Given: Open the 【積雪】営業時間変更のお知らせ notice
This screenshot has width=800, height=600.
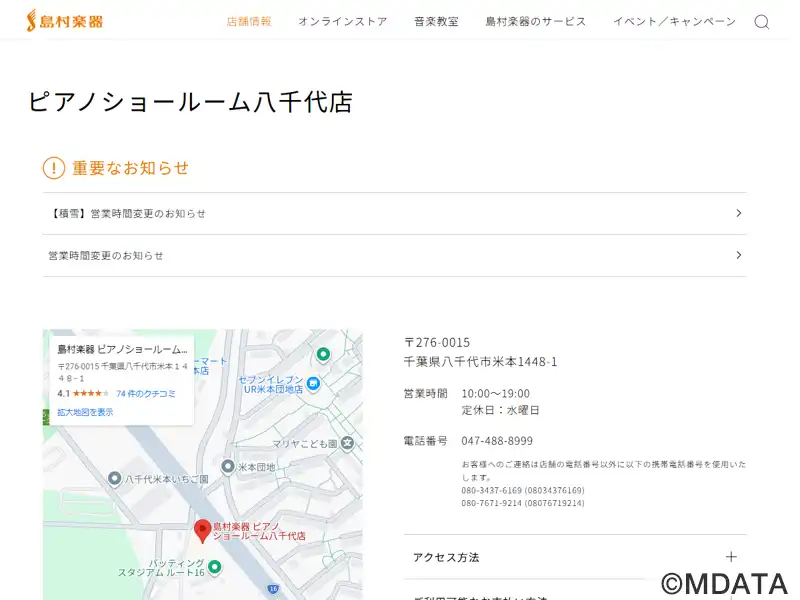Looking at the screenshot, I should point(394,213).
